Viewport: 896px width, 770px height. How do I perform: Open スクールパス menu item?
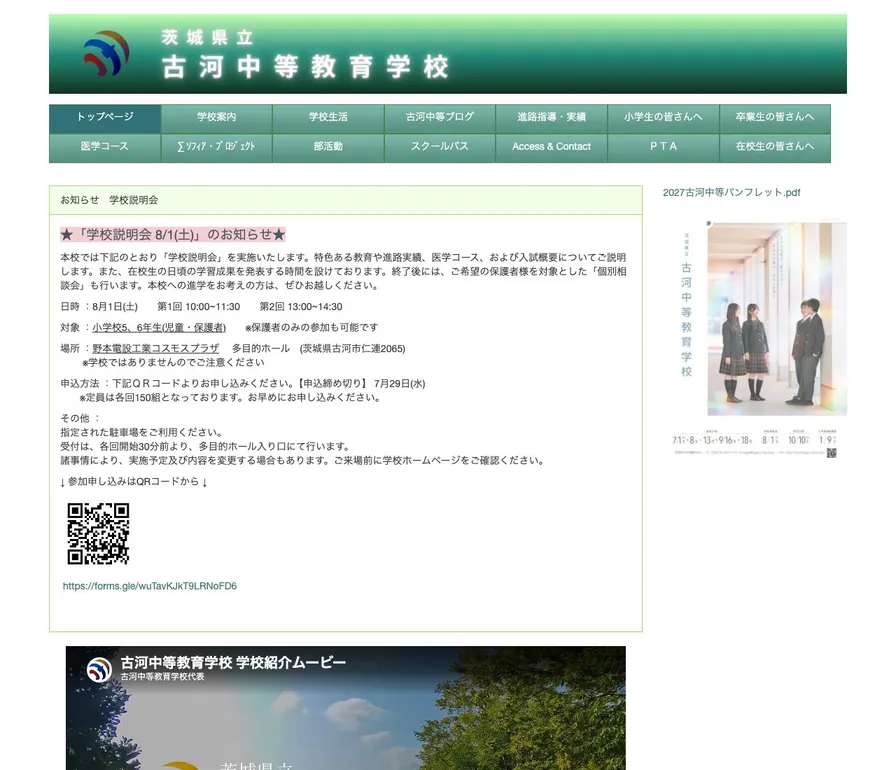coord(440,147)
